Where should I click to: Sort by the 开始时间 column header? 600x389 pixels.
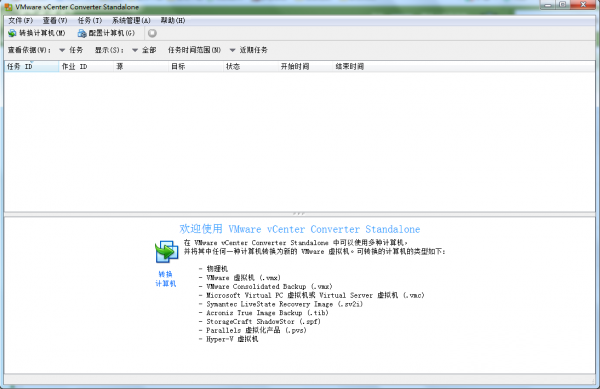pyautogui.click(x=305, y=67)
